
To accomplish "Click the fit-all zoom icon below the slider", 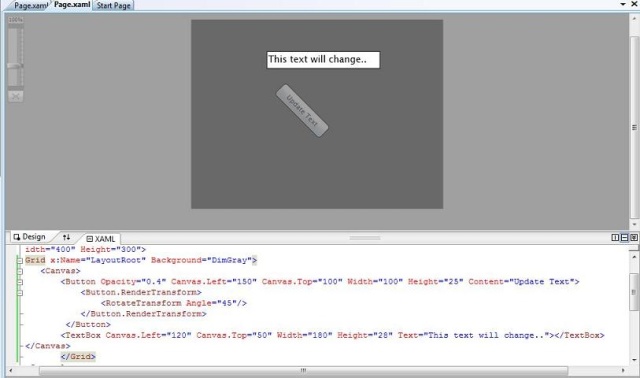I will pyautogui.click(x=16, y=96).
